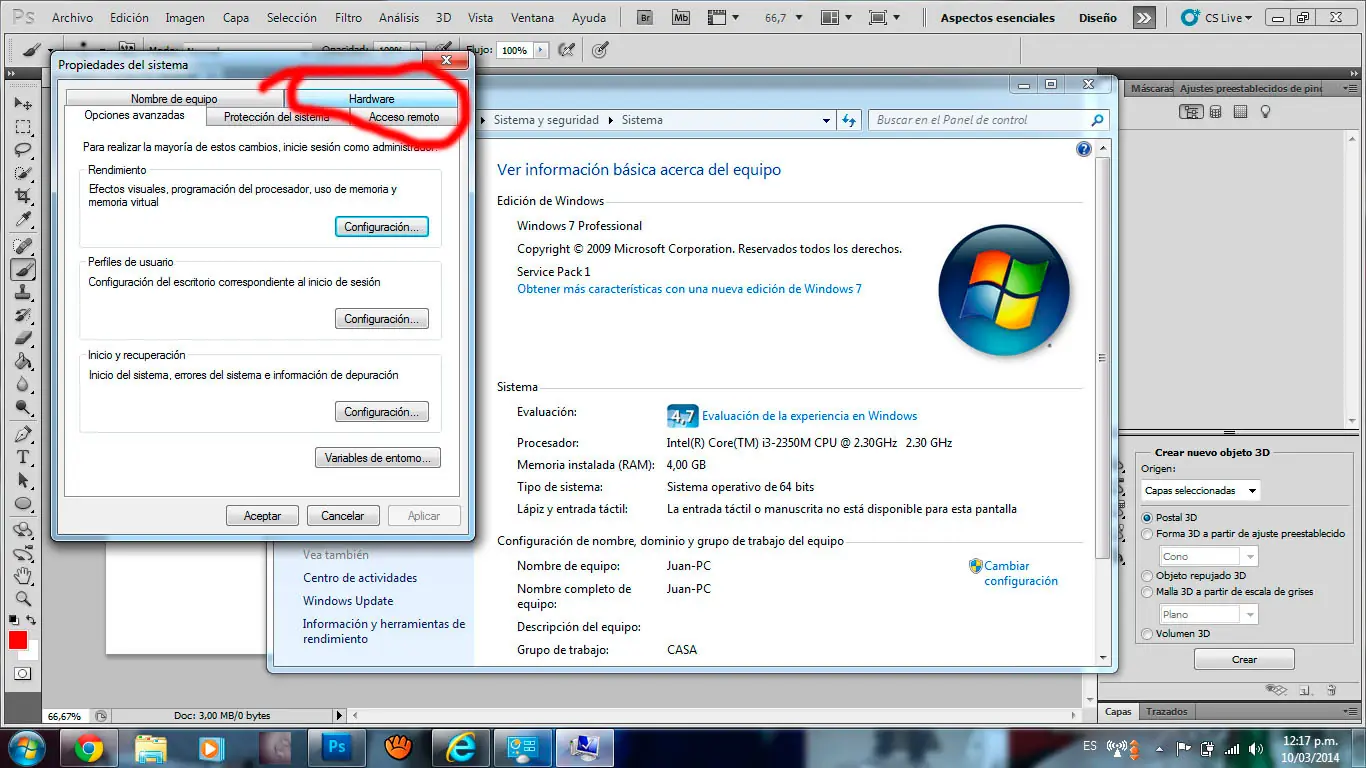Open the Filtro menu
The image size is (1366, 768).
point(349,18)
